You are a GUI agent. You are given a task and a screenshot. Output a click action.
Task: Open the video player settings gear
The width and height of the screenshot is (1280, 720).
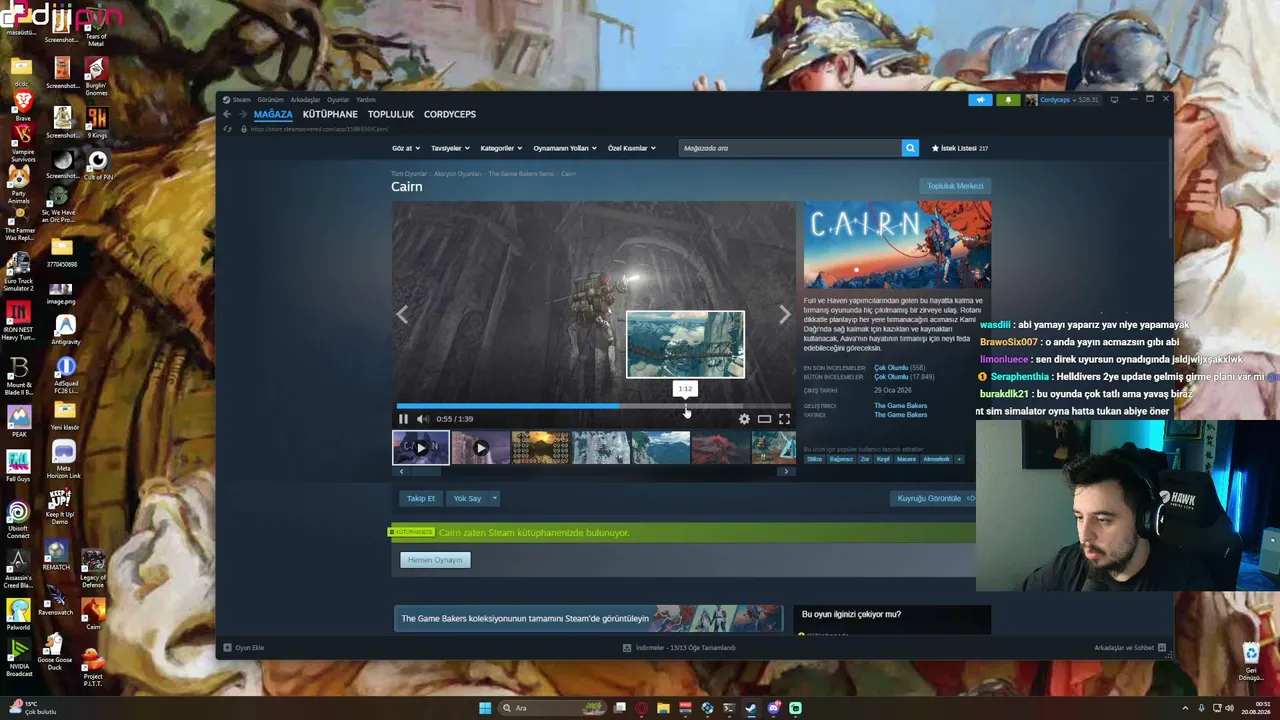point(744,419)
